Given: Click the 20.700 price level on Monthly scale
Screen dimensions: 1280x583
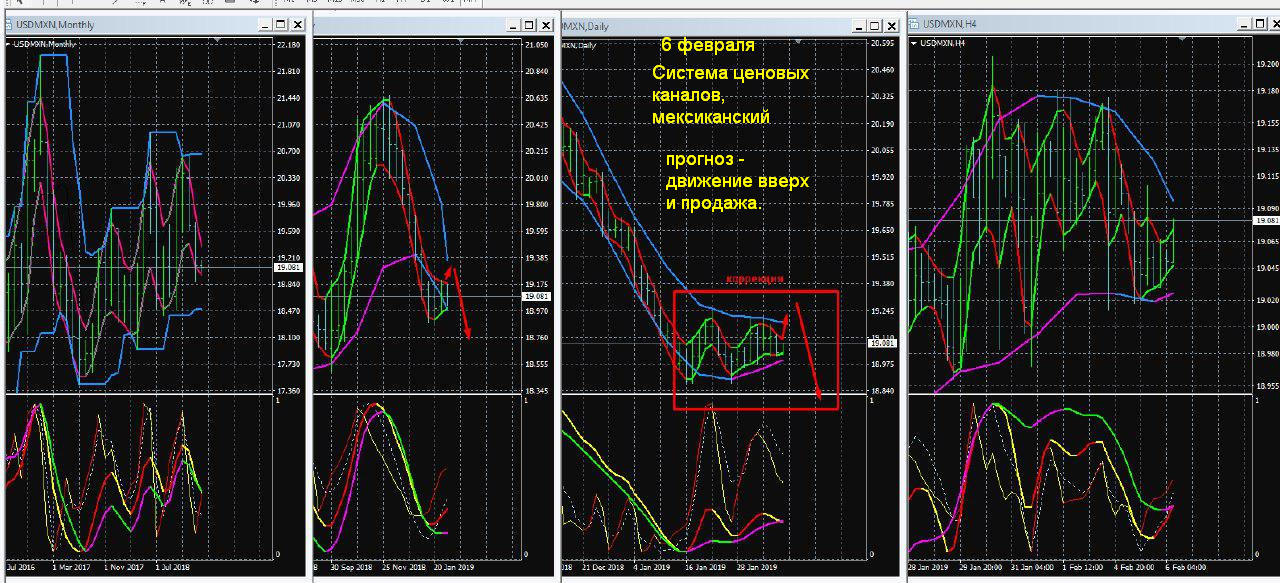Looking at the screenshot, I should pyautogui.click(x=288, y=151).
